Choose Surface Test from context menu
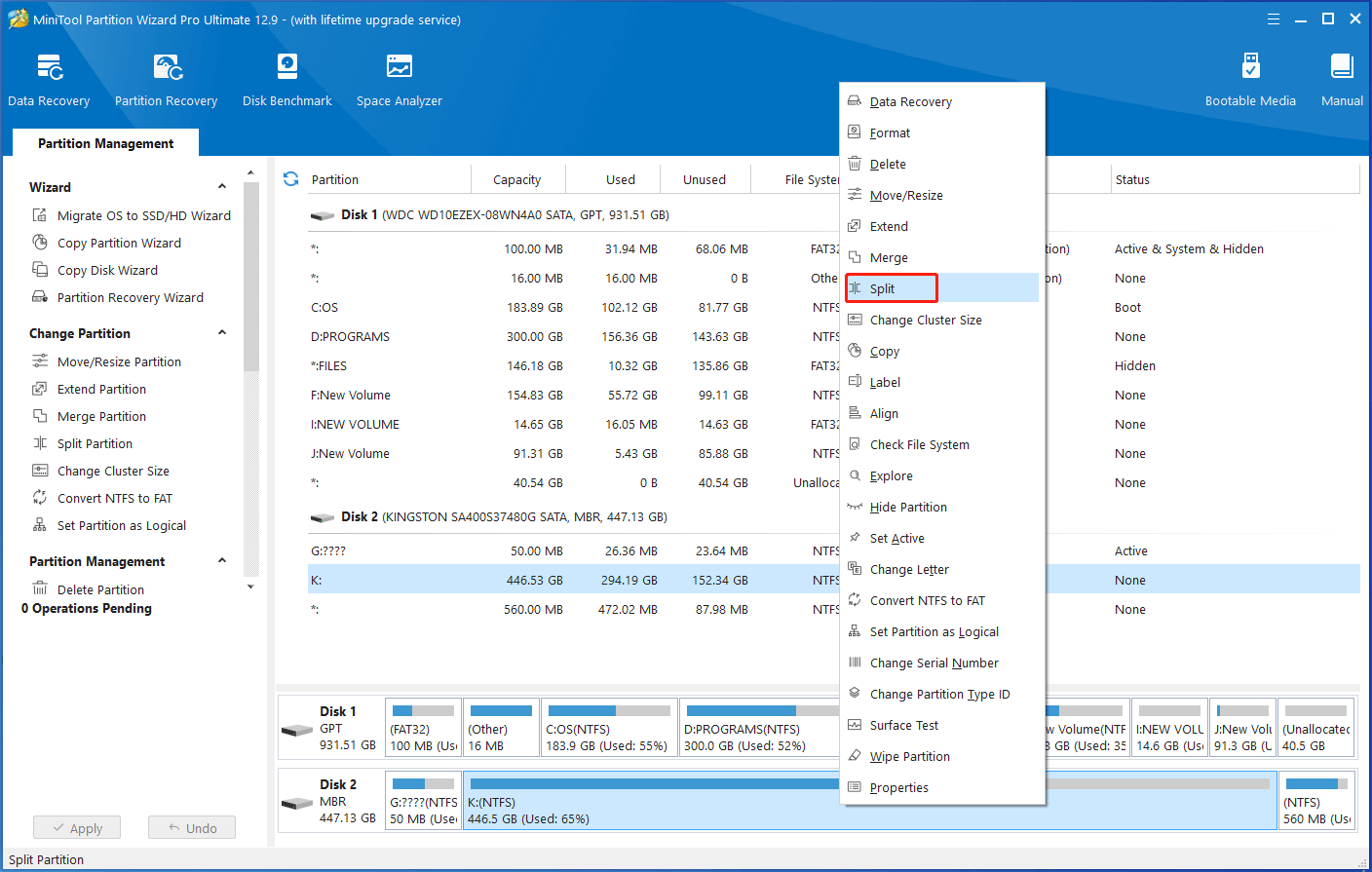1372x872 pixels. [941, 725]
